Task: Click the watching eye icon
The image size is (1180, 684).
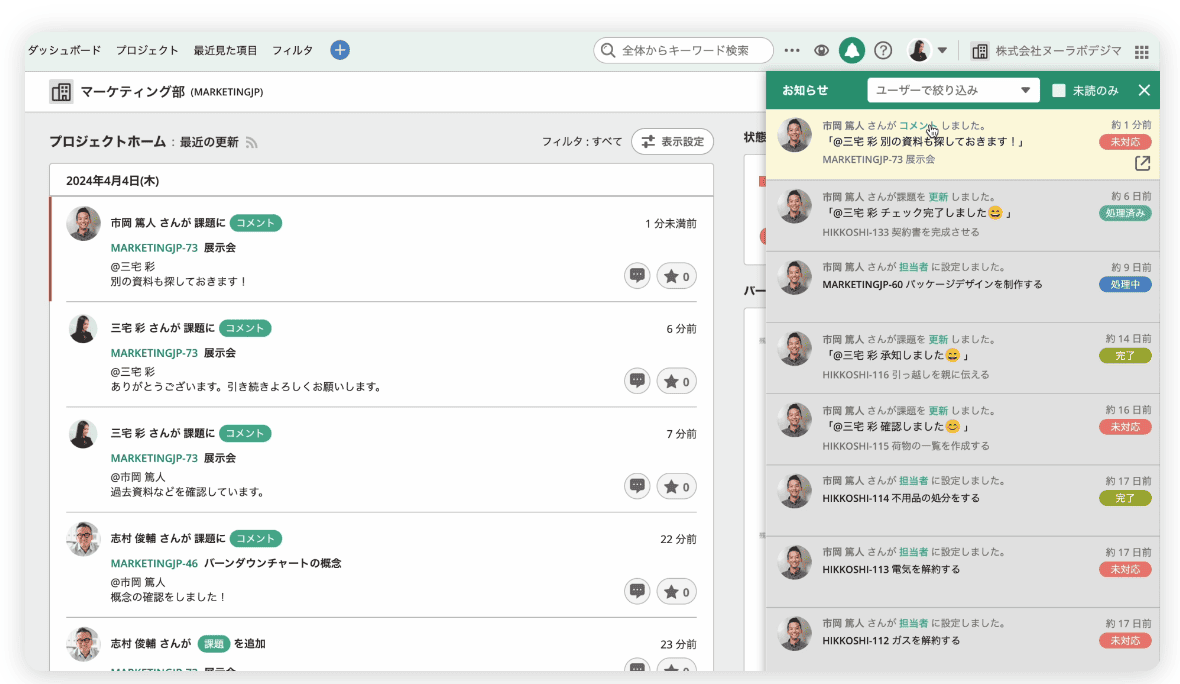Action: tap(821, 50)
